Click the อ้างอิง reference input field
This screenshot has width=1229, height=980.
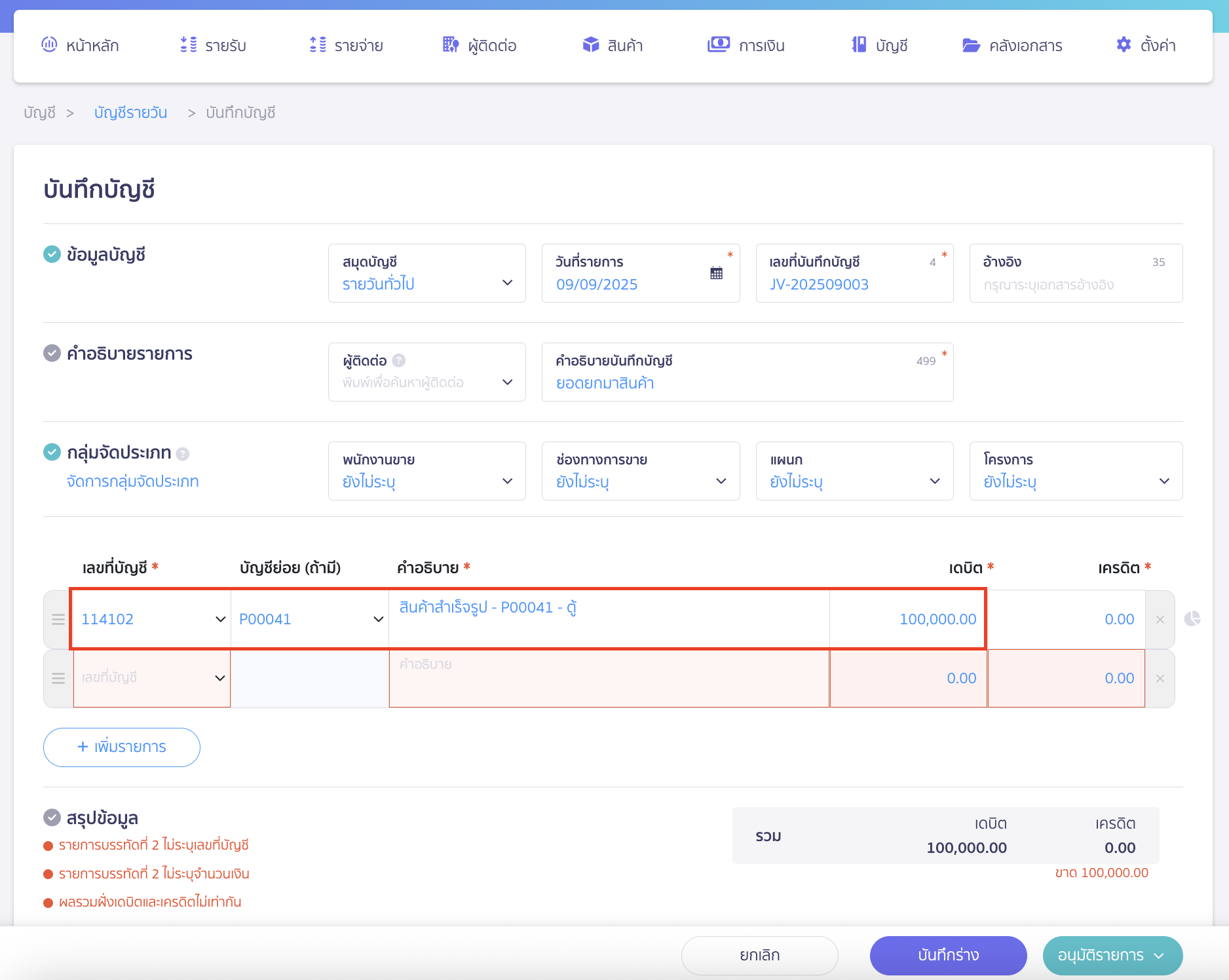[x=1075, y=284]
